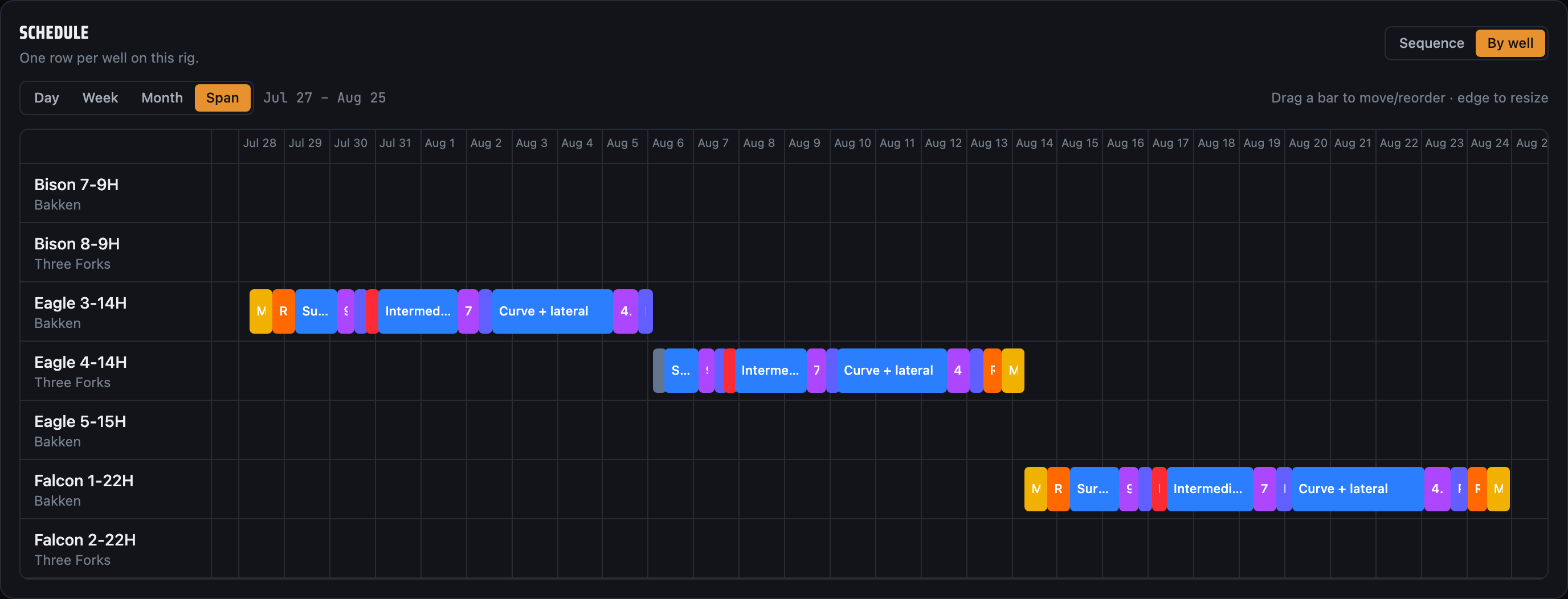Select the Bison 8-9H well row

[x=784, y=252]
